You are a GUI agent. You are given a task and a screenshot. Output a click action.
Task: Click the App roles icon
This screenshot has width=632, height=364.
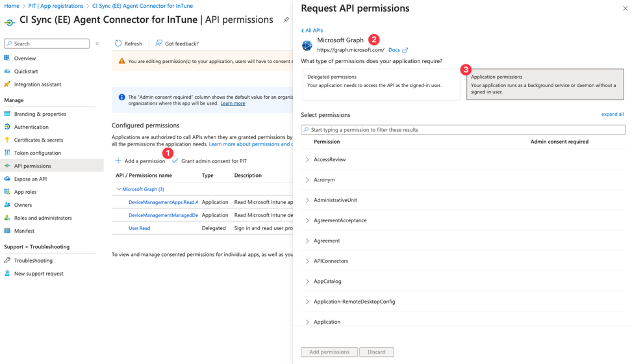click(7, 192)
